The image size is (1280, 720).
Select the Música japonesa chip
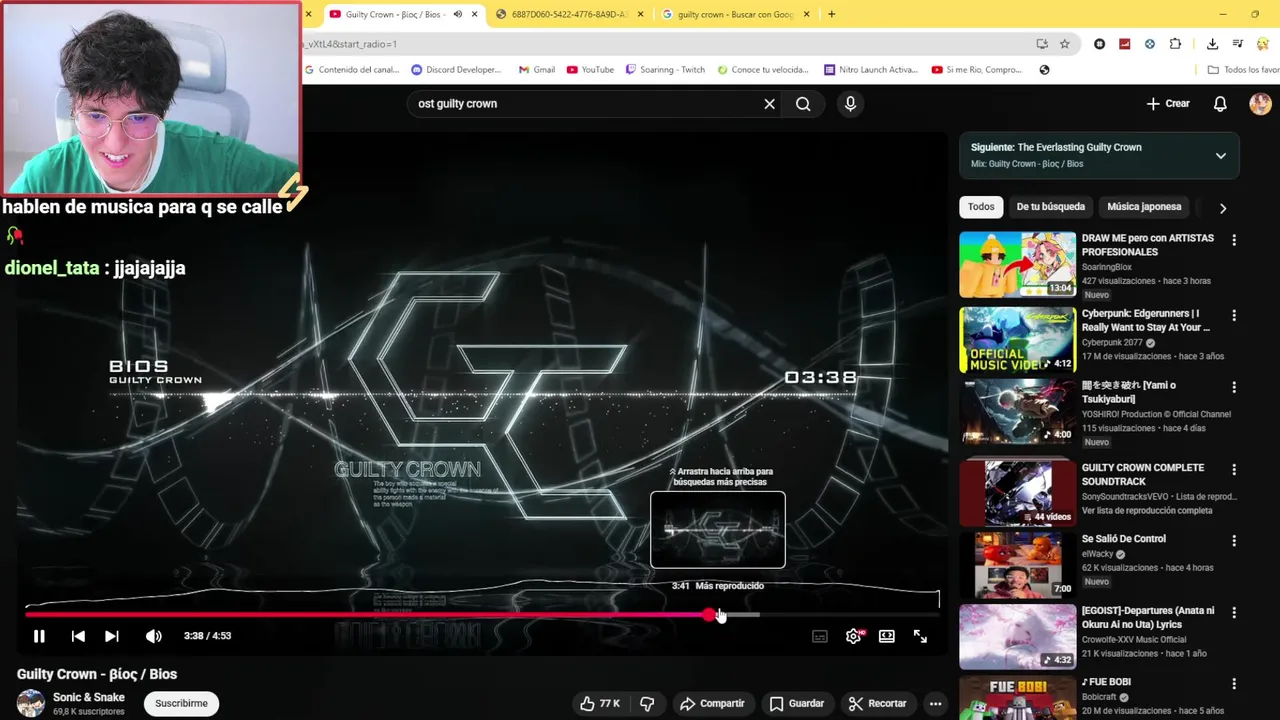click(1144, 207)
